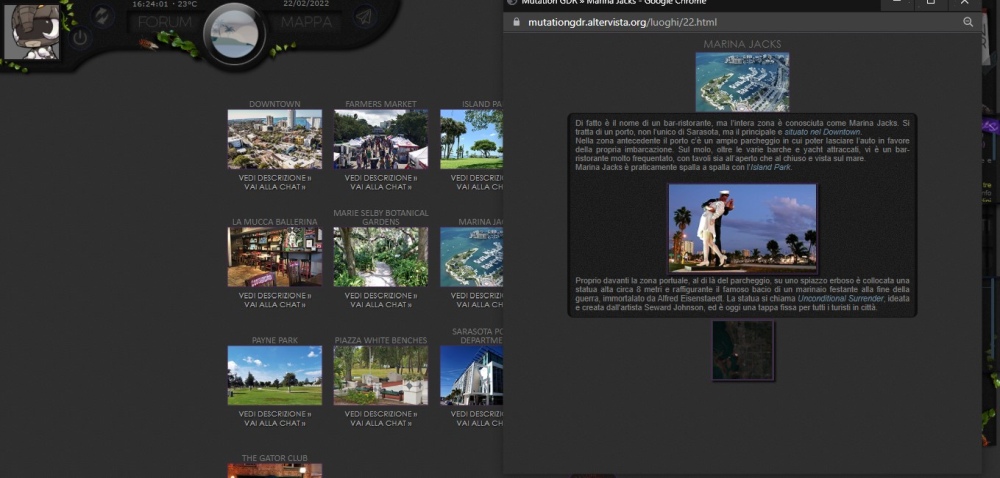This screenshot has width=1000, height=478.
Task: Click VAI ALLA CHAT under Piazza White Benches
Action: pyautogui.click(x=381, y=423)
